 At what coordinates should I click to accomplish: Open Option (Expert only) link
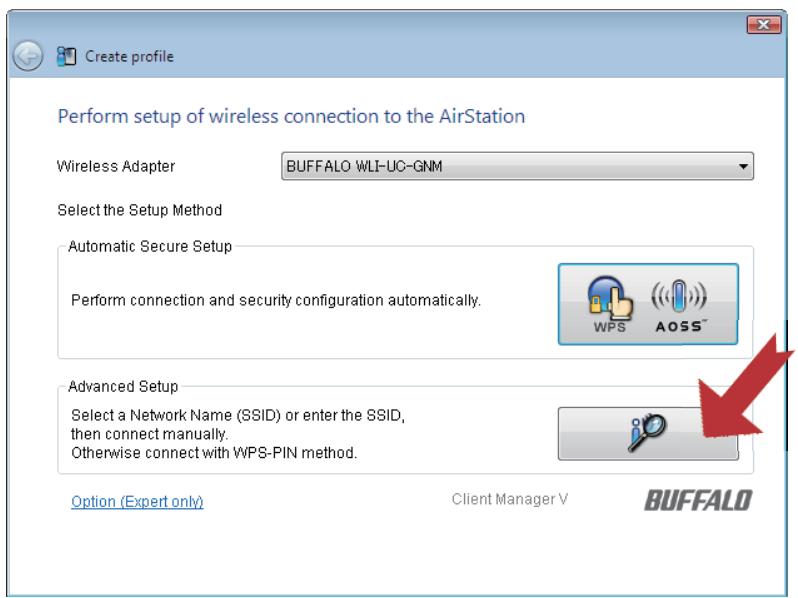point(137,501)
